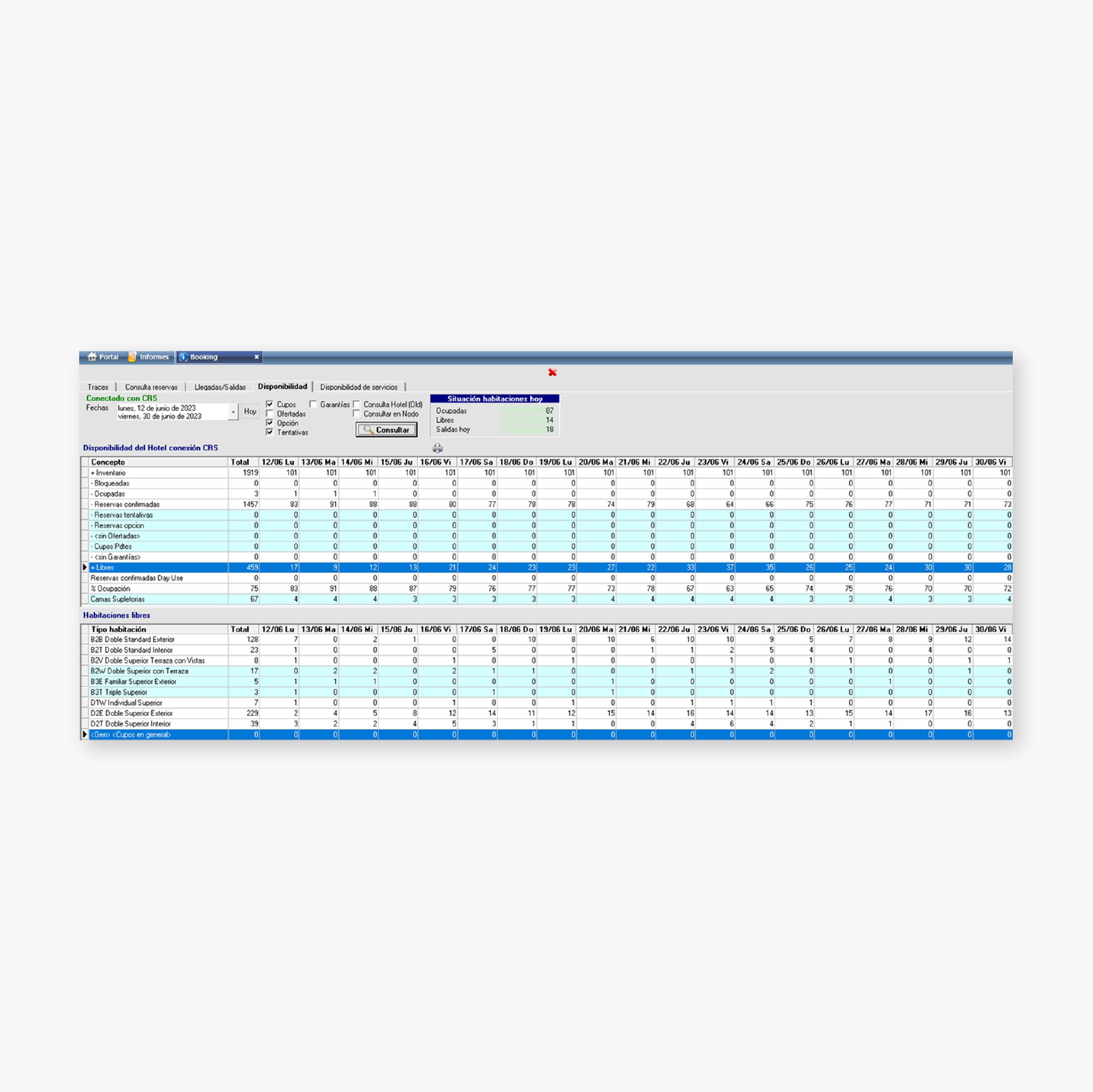Click the row selector arrow beside Libres row
The image size is (1093, 1092).
click(84, 567)
